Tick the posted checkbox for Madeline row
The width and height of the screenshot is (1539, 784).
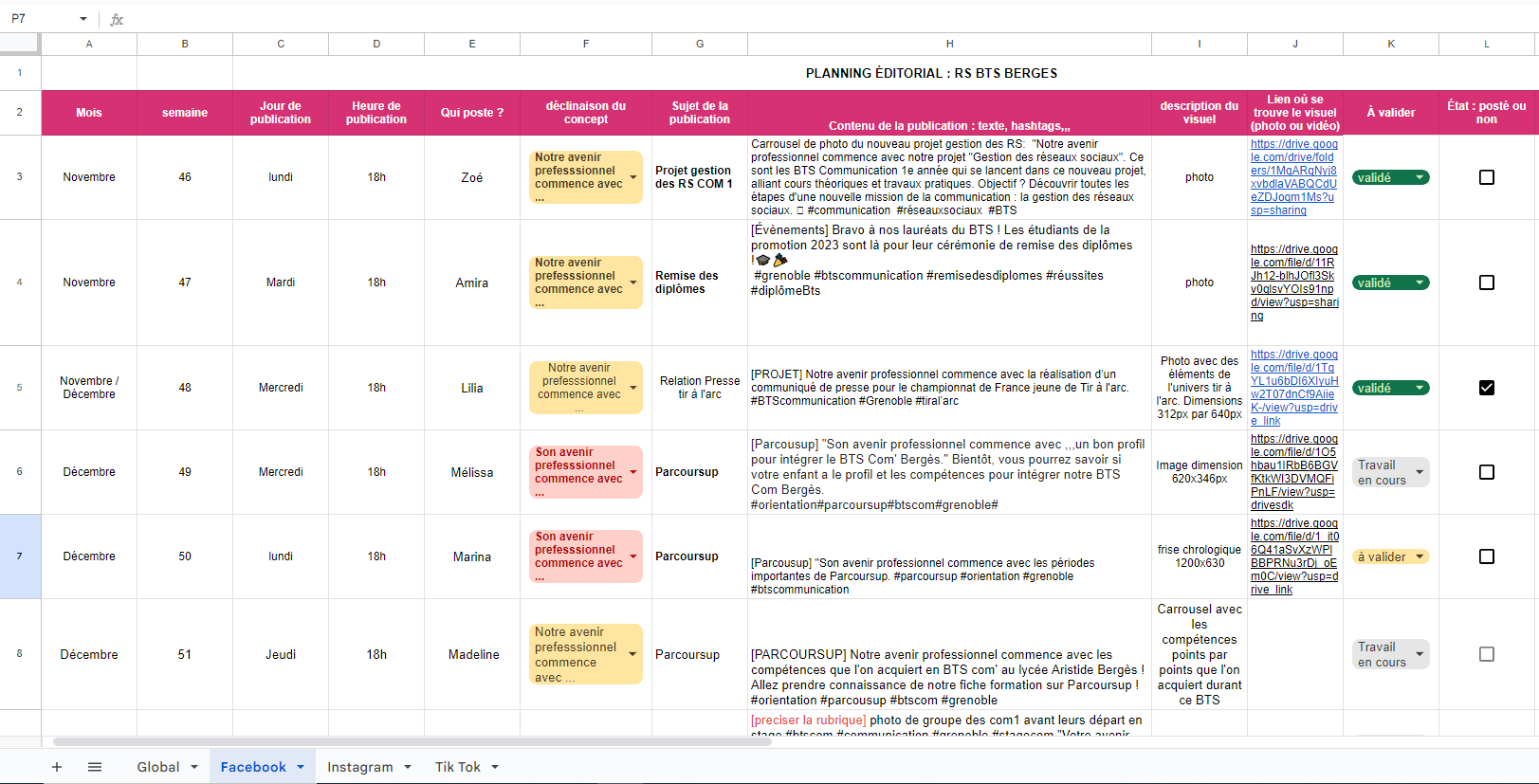pos(1487,654)
